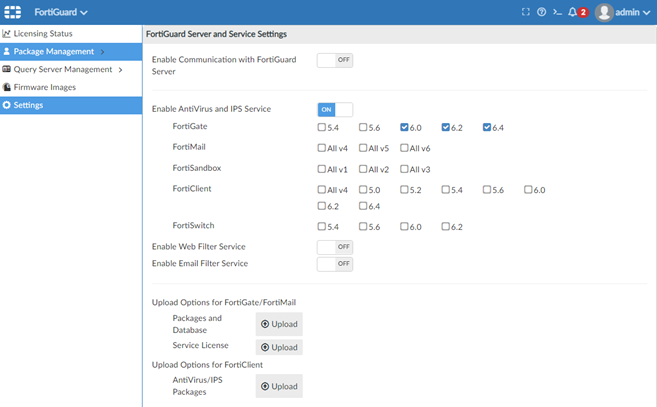This screenshot has height=407, width=657.
Task: Expand the admin account dropdown
Action: click(647, 13)
